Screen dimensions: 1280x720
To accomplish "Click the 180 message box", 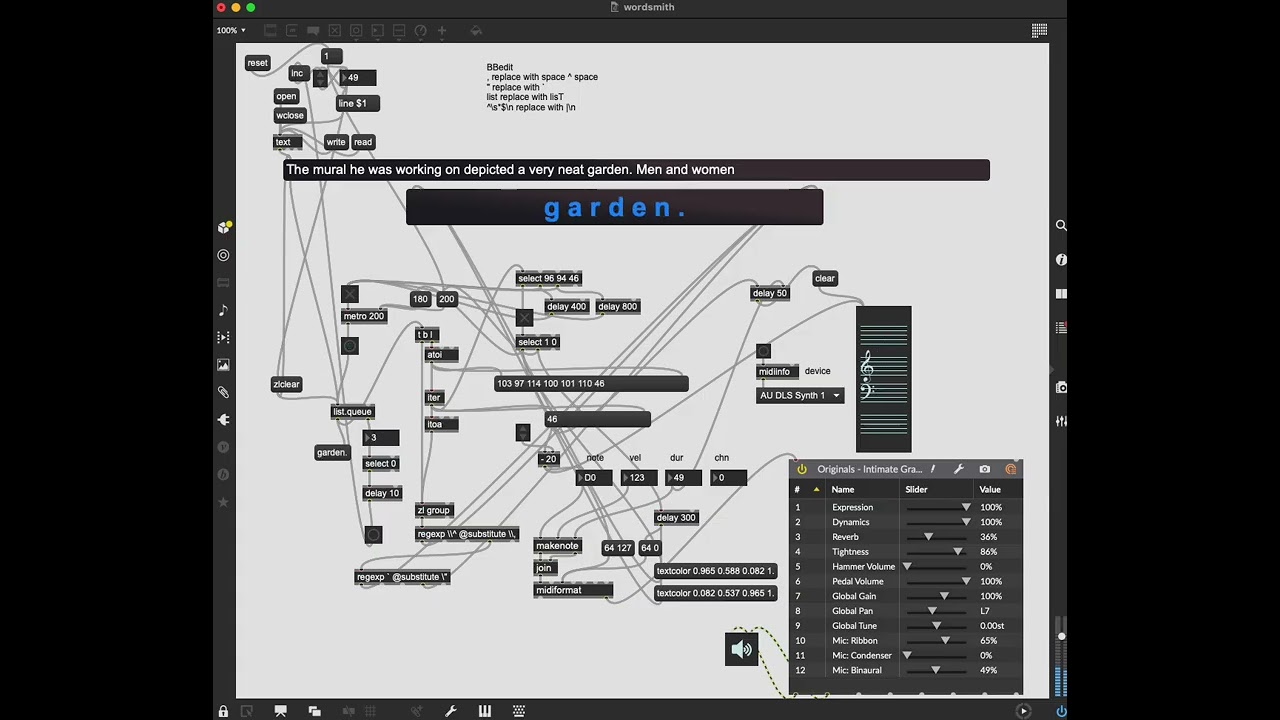I will 420,299.
